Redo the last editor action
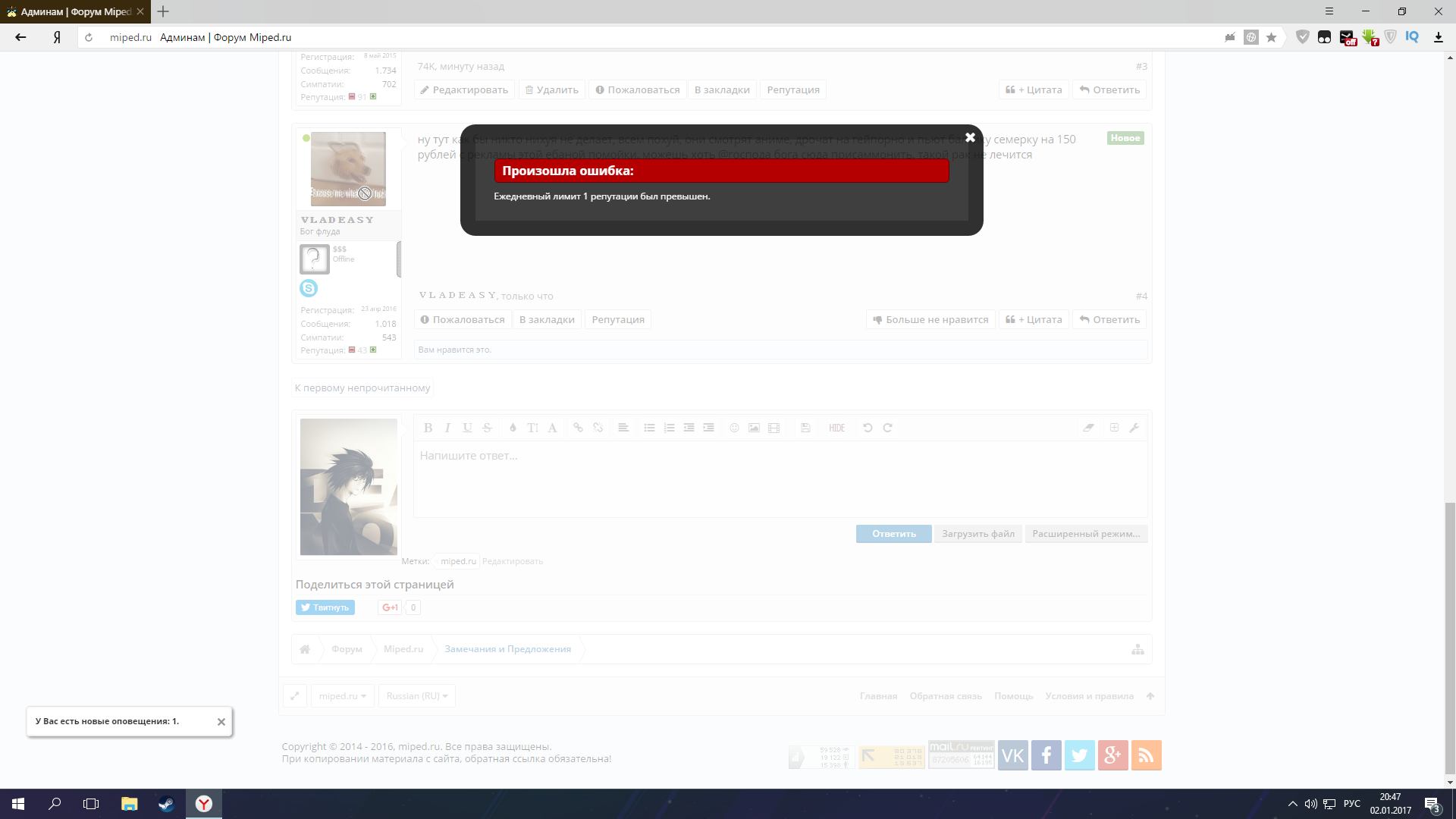Image resolution: width=1456 pixels, height=819 pixels. point(887,428)
